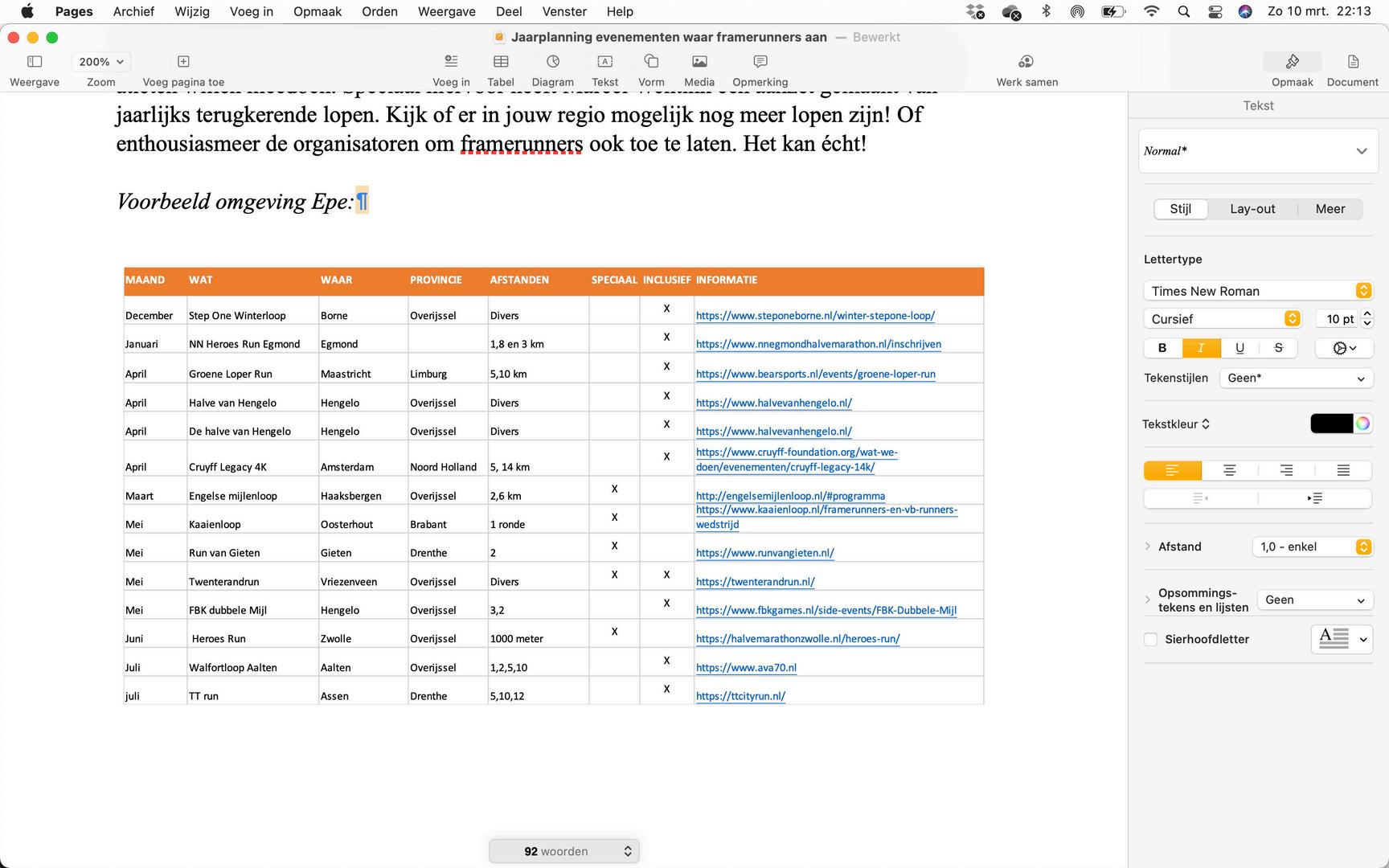1389x868 pixels.
Task: Add a chart via Diagram icon
Action: tap(553, 62)
